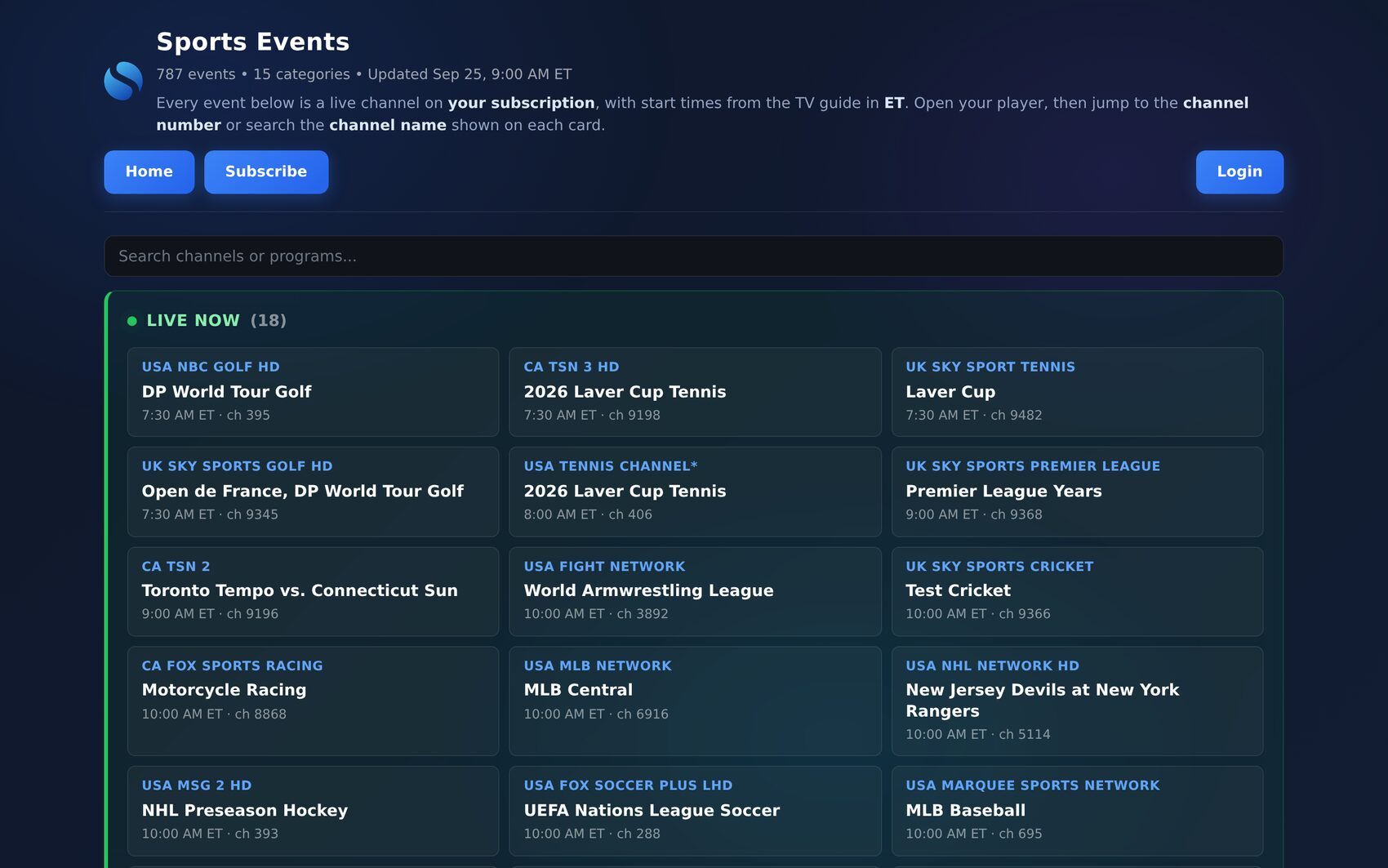This screenshot has width=1388, height=868.
Task: Click 10:00 AM ET · ch 695 details
Action: click(974, 834)
